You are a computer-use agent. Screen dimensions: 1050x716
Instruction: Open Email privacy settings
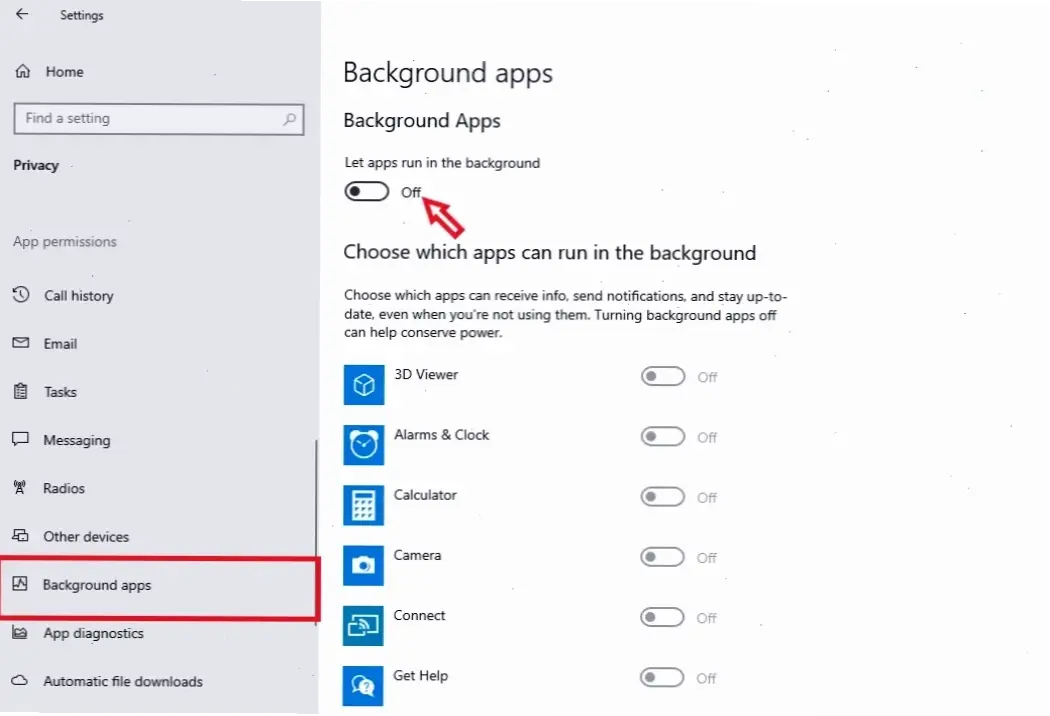[60, 344]
